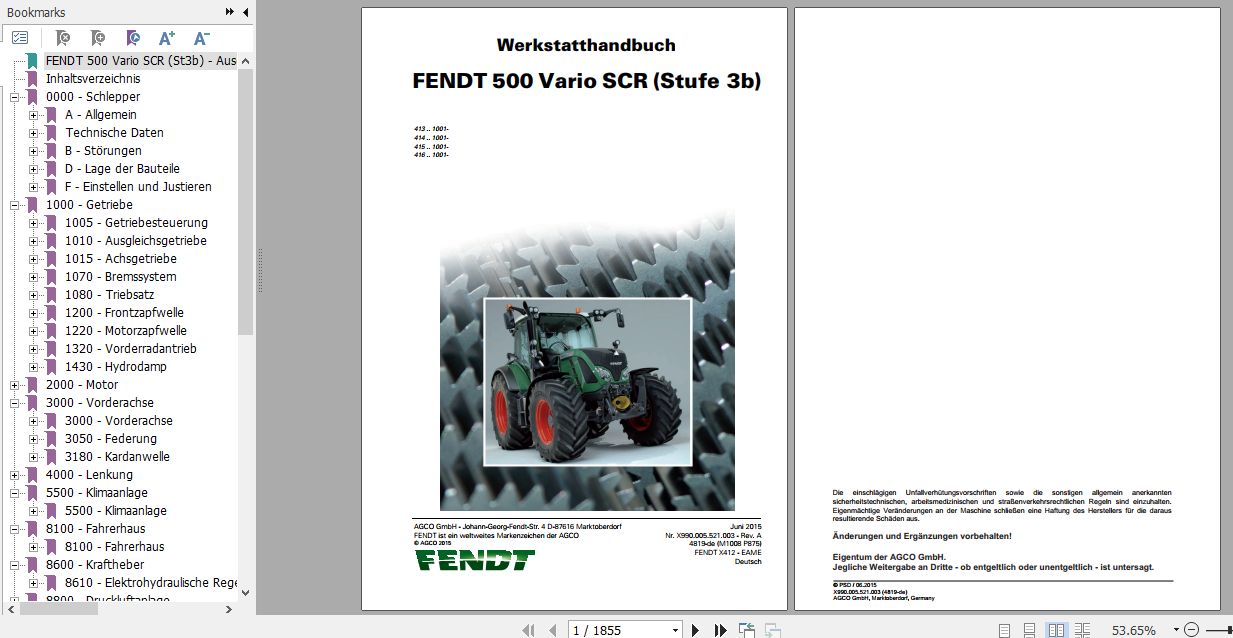Select the D - Lage der Bauteile bookmark
This screenshot has width=1233, height=638.
(122, 169)
